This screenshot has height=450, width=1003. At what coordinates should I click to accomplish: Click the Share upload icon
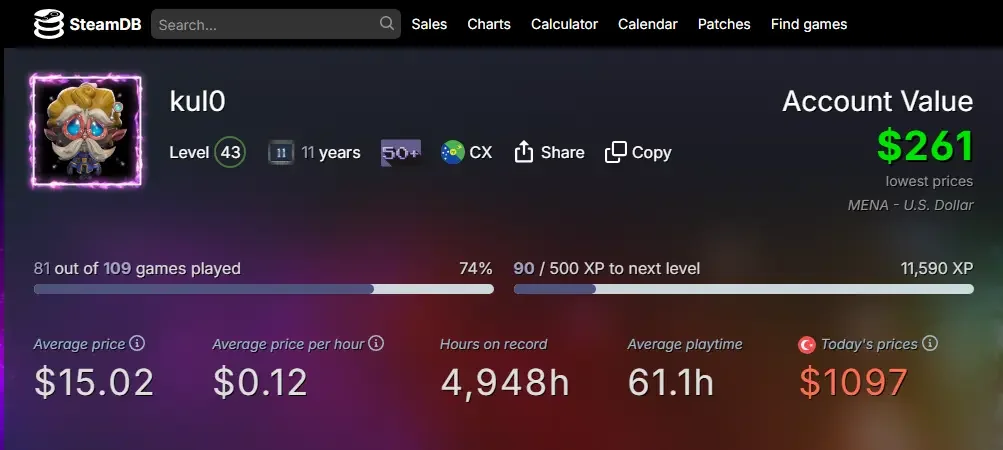pyautogui.click(x=524, y=152)
